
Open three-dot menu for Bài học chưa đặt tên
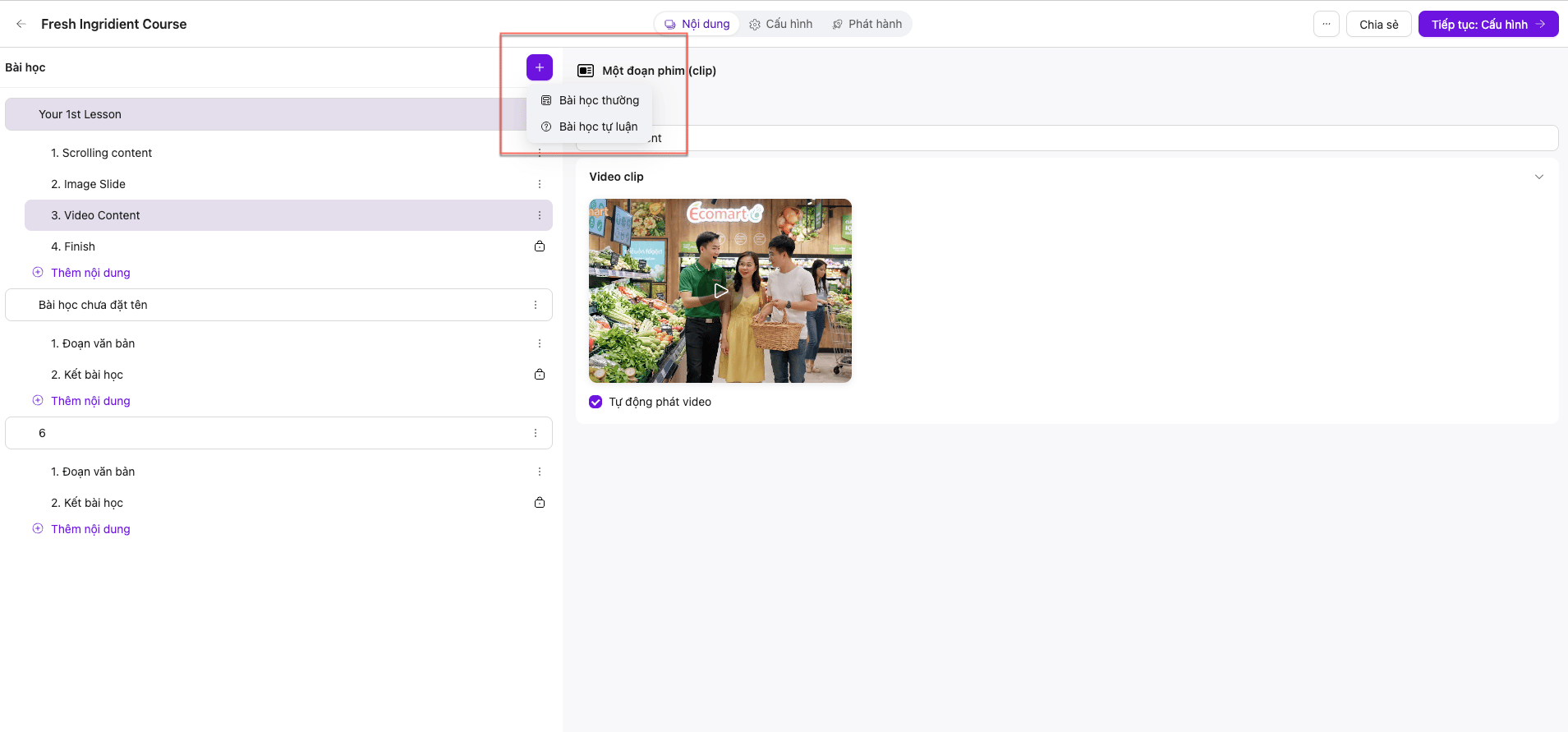(536, 305)
